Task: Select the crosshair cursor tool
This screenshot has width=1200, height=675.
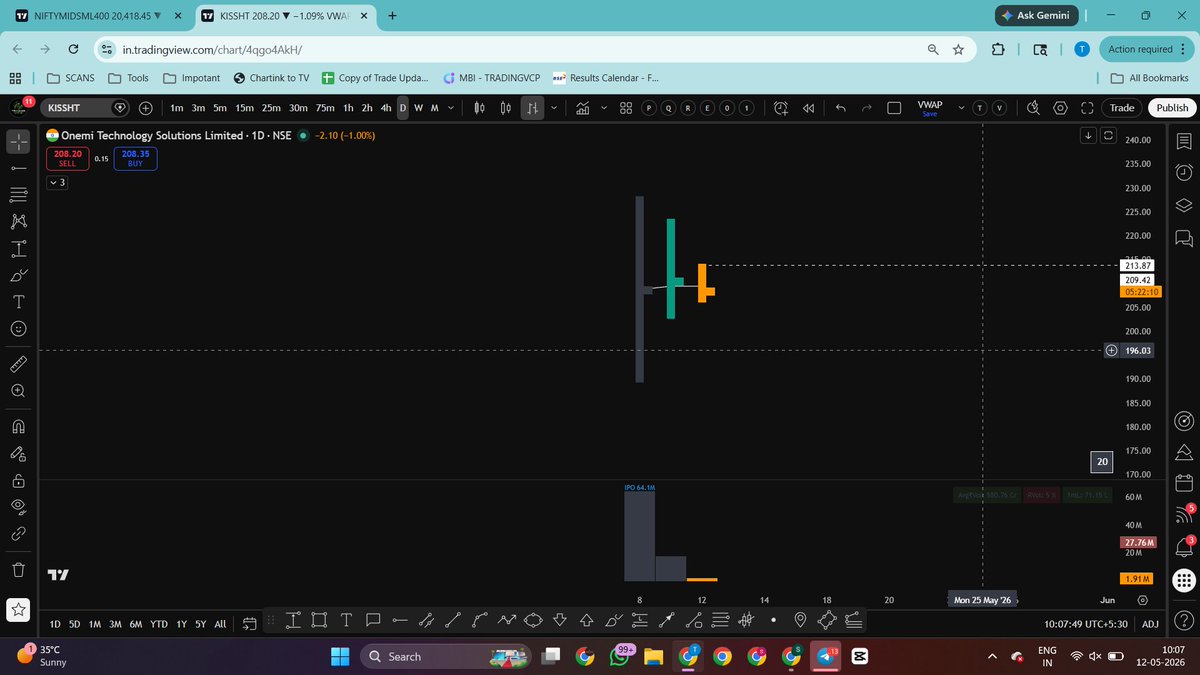Action: pyautogui.click(x=18, y=142)
